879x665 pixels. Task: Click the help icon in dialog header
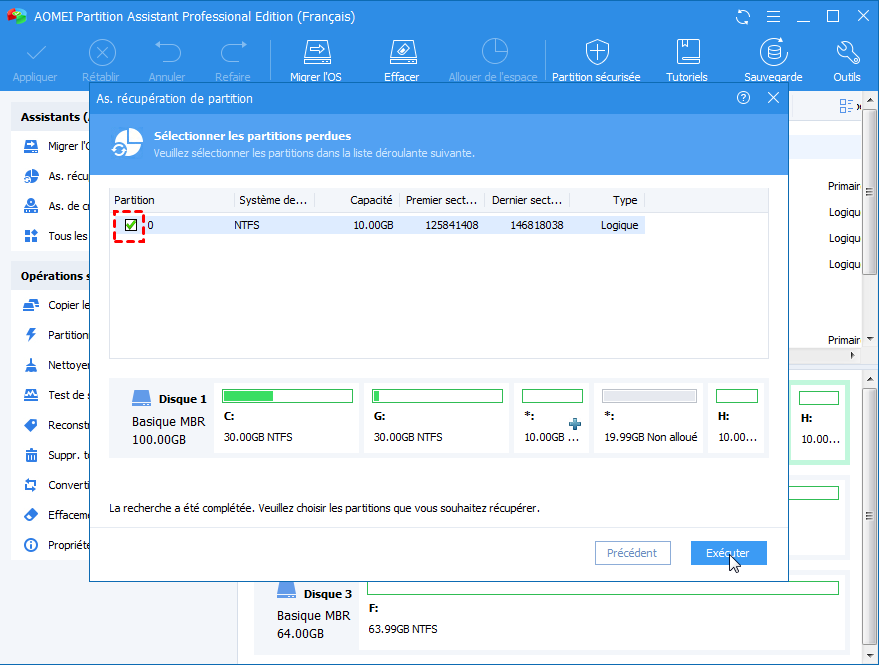point(743,98)
